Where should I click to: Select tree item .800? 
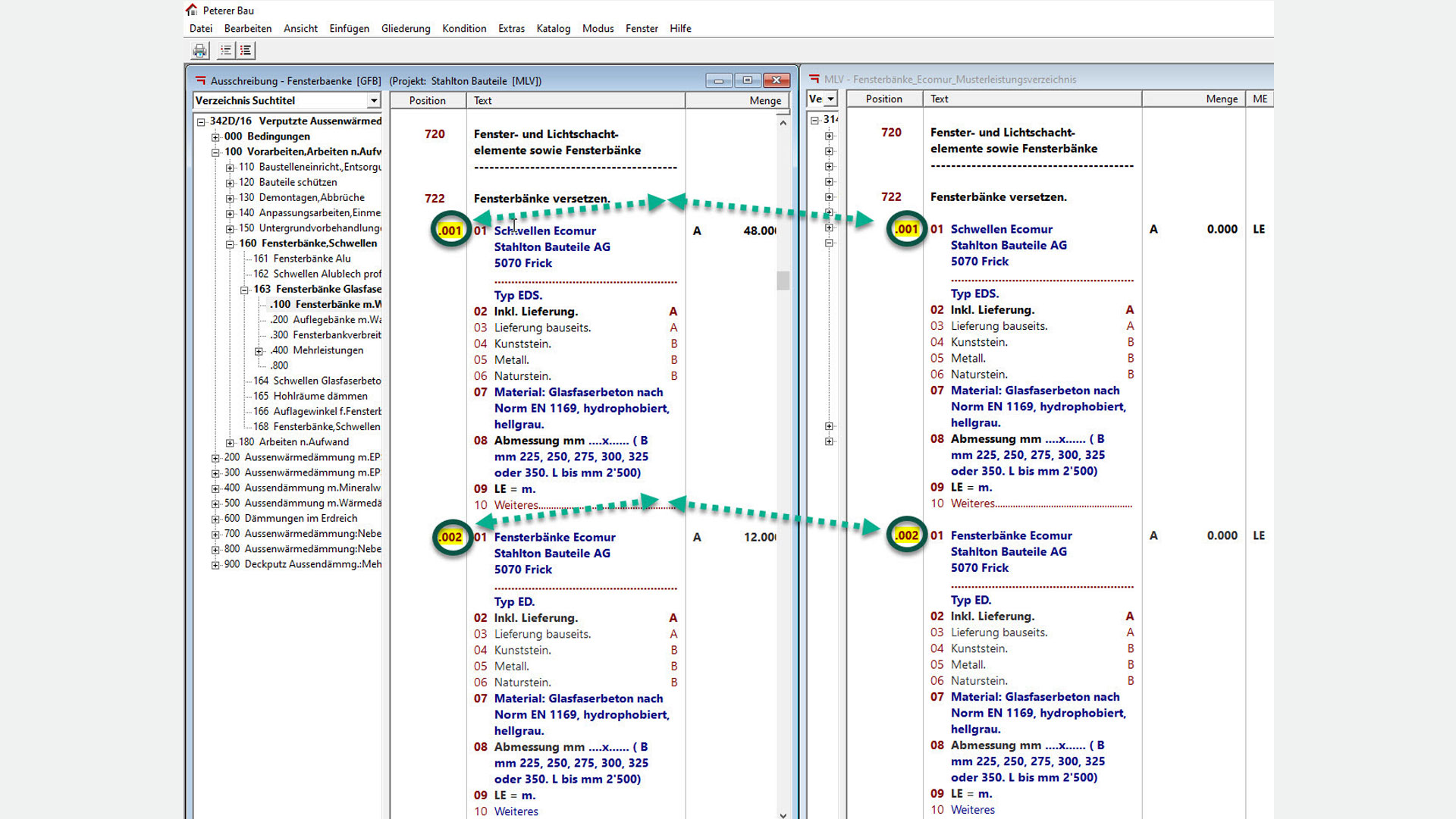click(279, 365)
